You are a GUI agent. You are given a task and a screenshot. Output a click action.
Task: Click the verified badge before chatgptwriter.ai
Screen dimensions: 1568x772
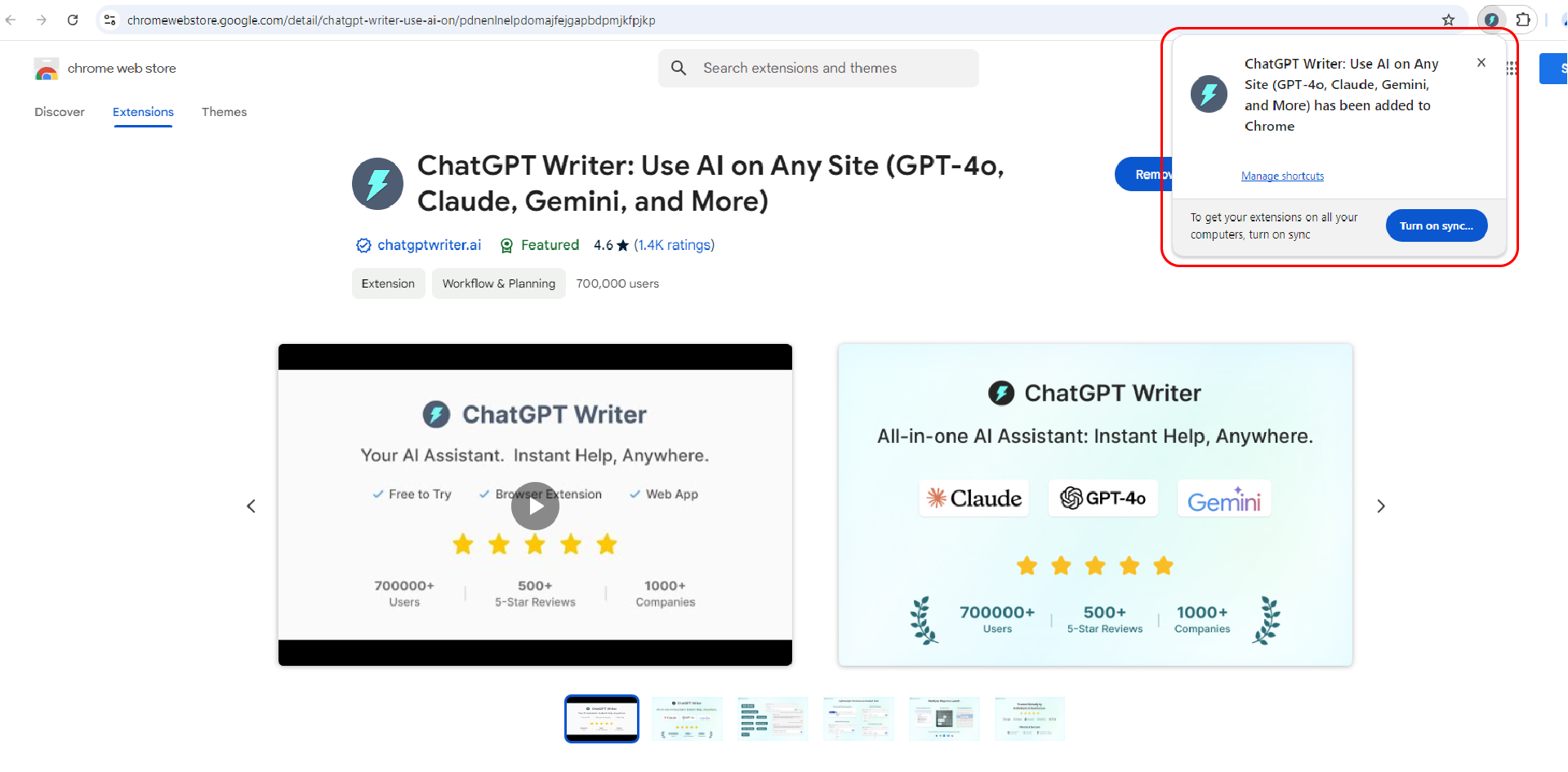coord(363,245)
